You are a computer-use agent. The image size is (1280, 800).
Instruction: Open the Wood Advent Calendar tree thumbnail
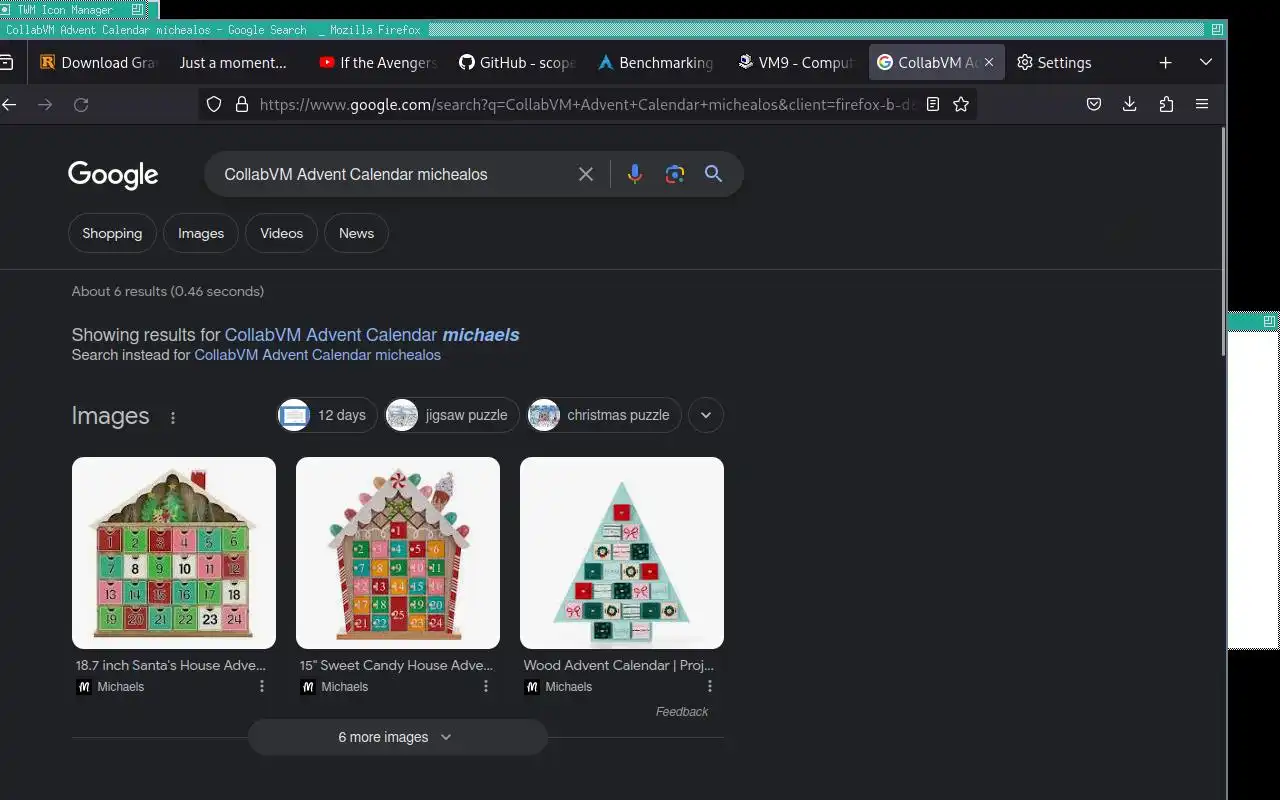point(622,553)
